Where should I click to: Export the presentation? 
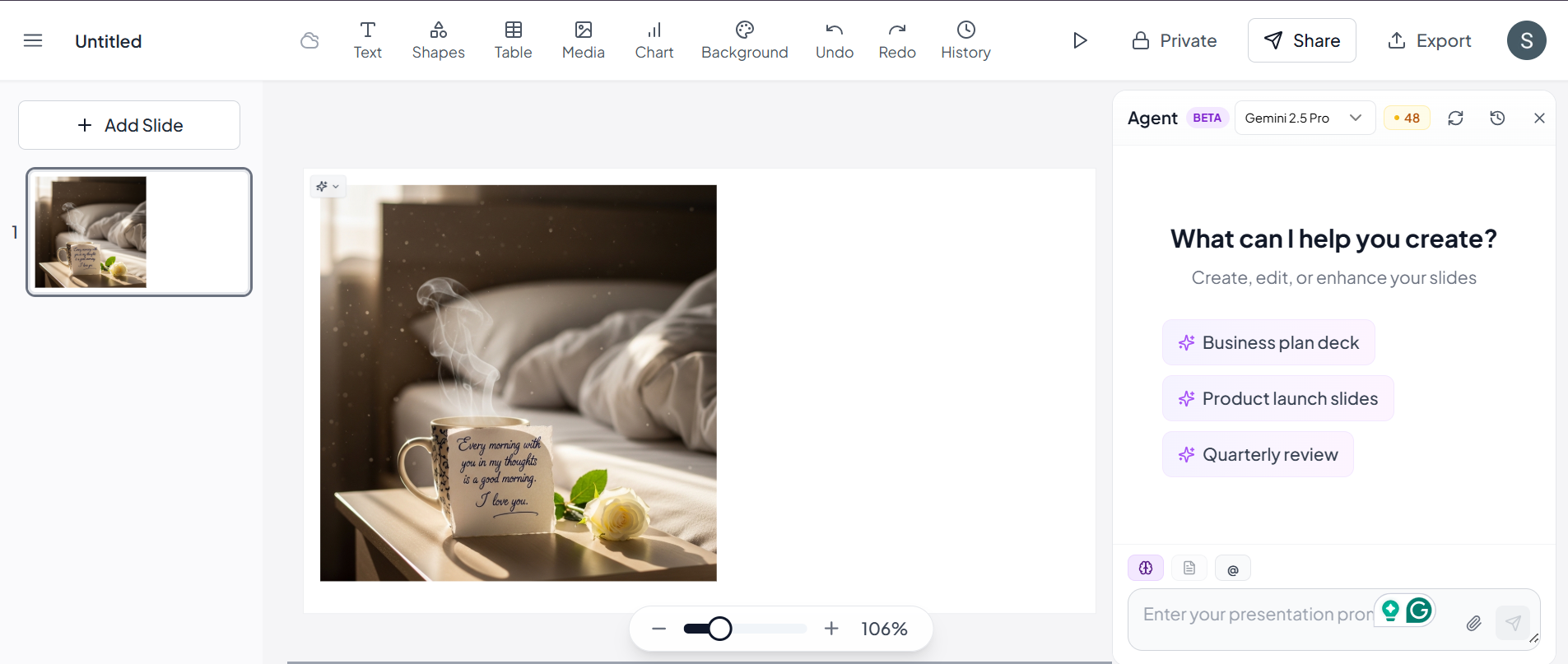tap(1430, 40)
